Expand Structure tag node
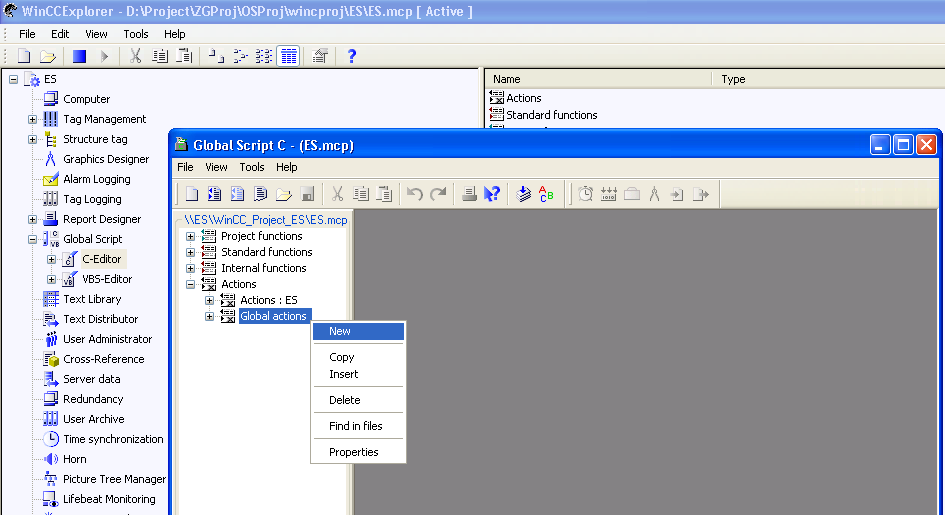 pos(33,139)
